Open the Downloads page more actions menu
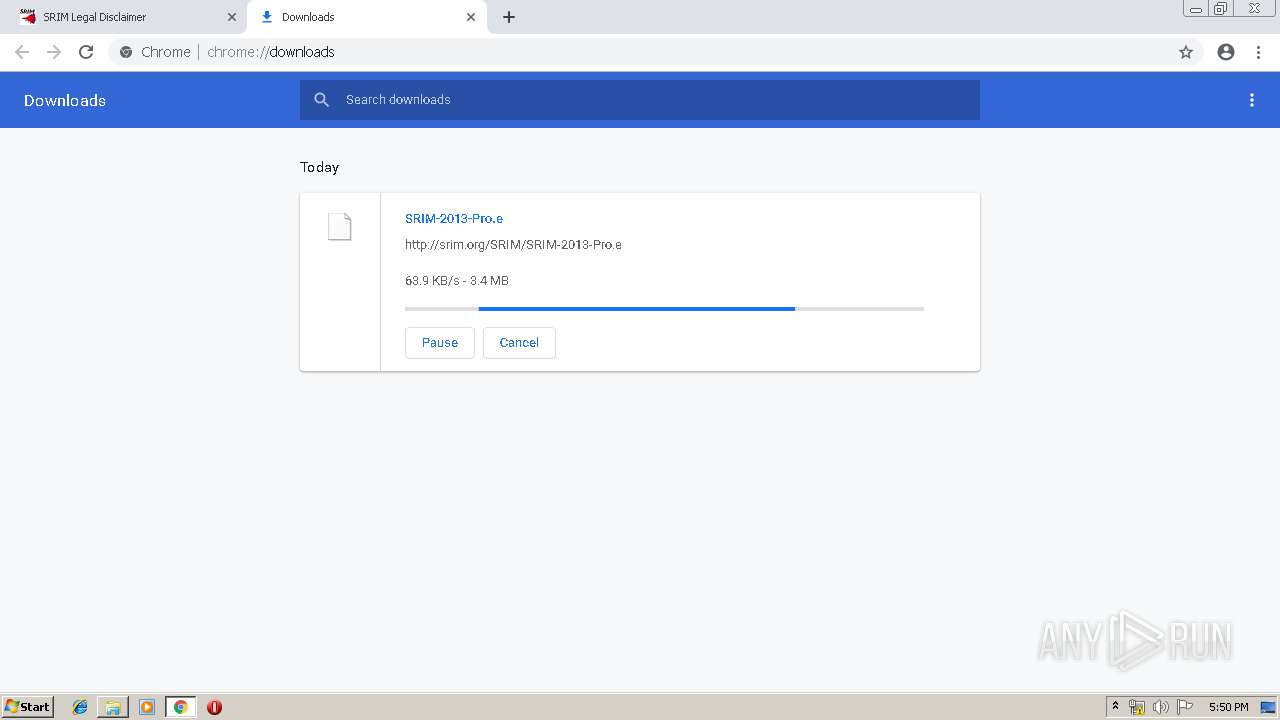 [1252, 100]
